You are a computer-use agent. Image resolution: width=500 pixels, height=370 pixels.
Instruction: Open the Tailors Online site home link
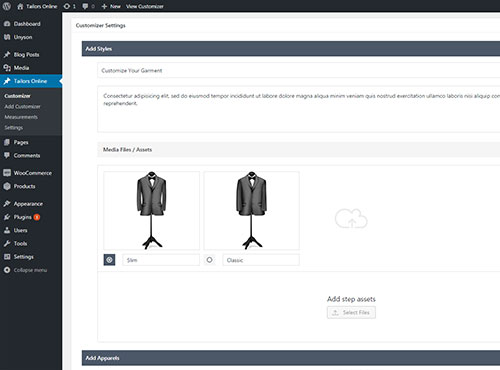click(x=37, y=6)
